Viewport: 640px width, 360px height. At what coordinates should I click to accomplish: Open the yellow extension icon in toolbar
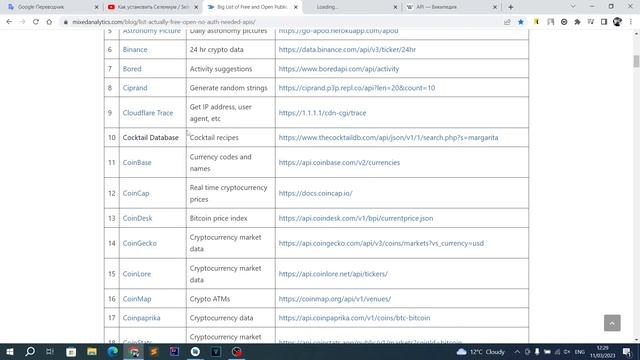(x=536, y=22)
